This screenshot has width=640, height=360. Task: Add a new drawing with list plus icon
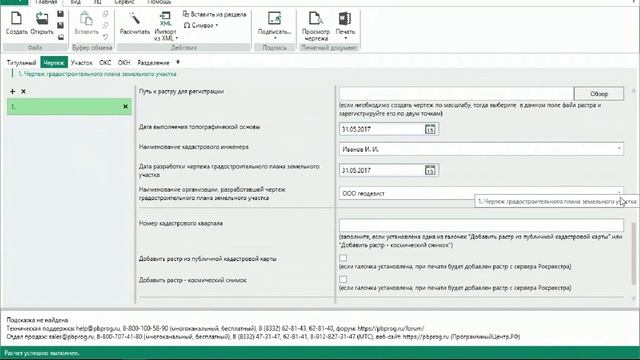12,91
